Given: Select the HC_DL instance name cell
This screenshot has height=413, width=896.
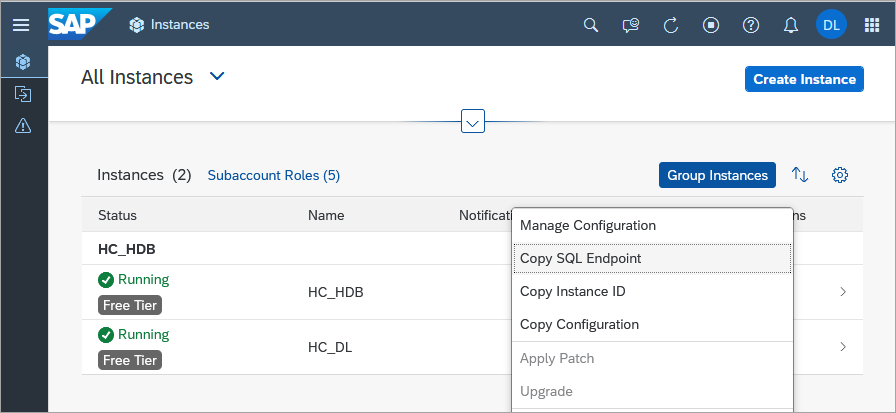Looking at the screenshot, I should click(x=330, y=347).
